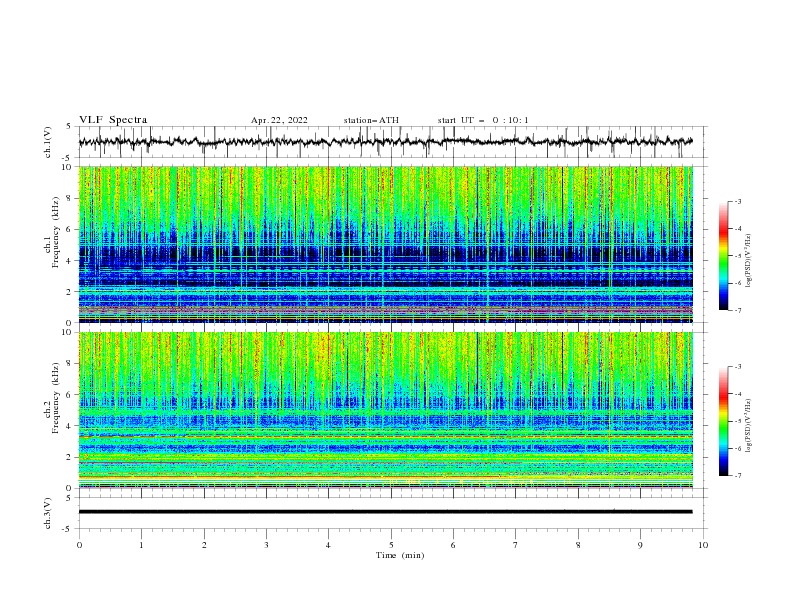Click the "ch.1(V)" axis label

48,142
